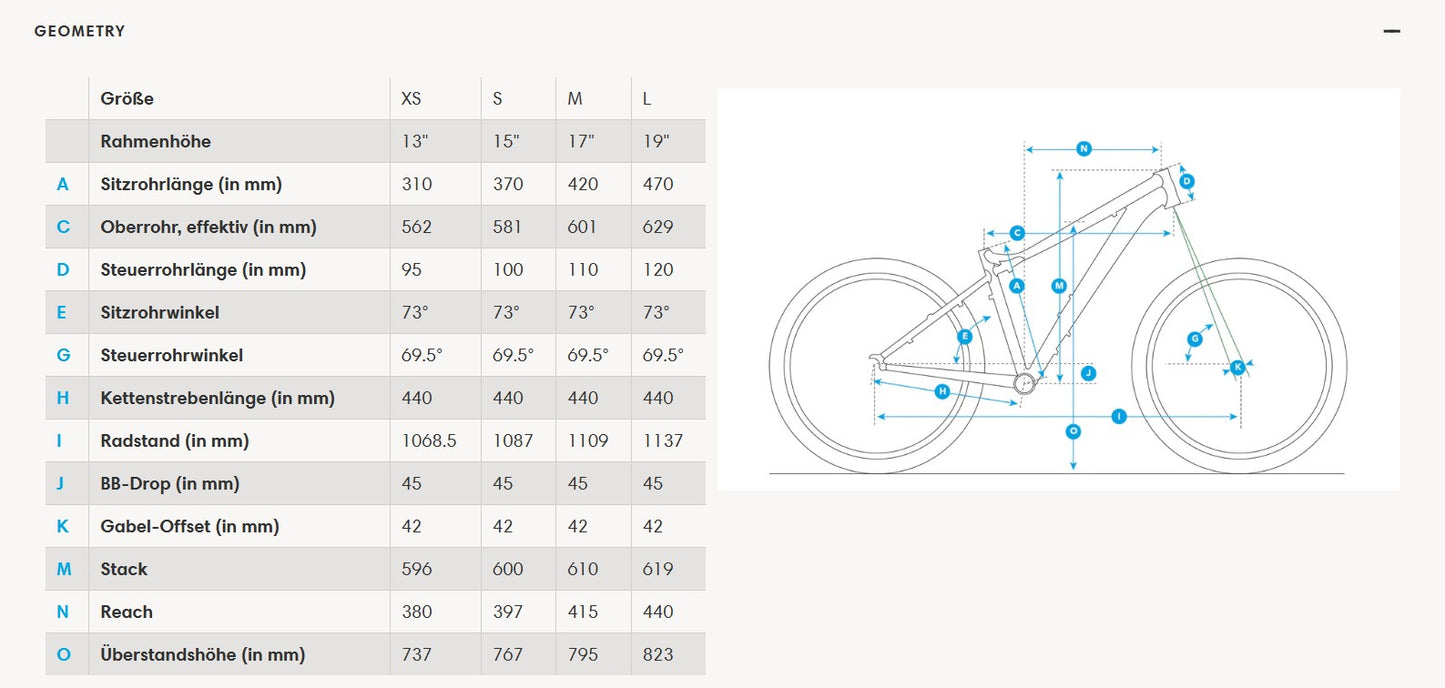This screenshot has height=688, width=1445.
Task: Click marker D on the head tube
Action: (x=1186, y=181)
